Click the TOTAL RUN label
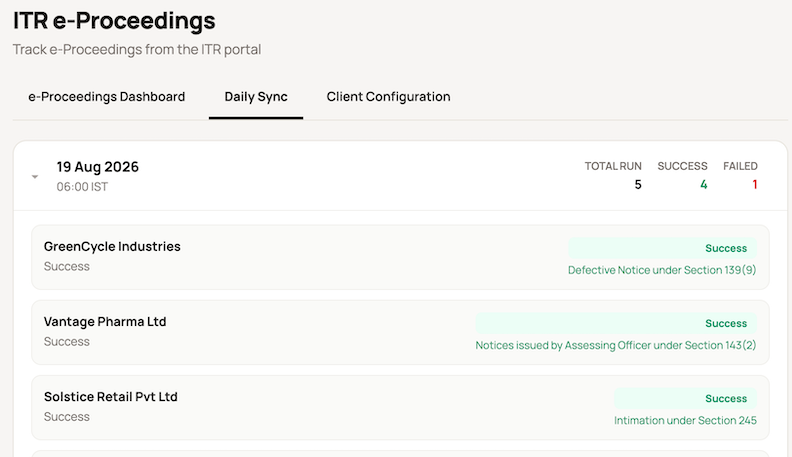Viewport: 792px width, 457px height. tap(613, 166)
